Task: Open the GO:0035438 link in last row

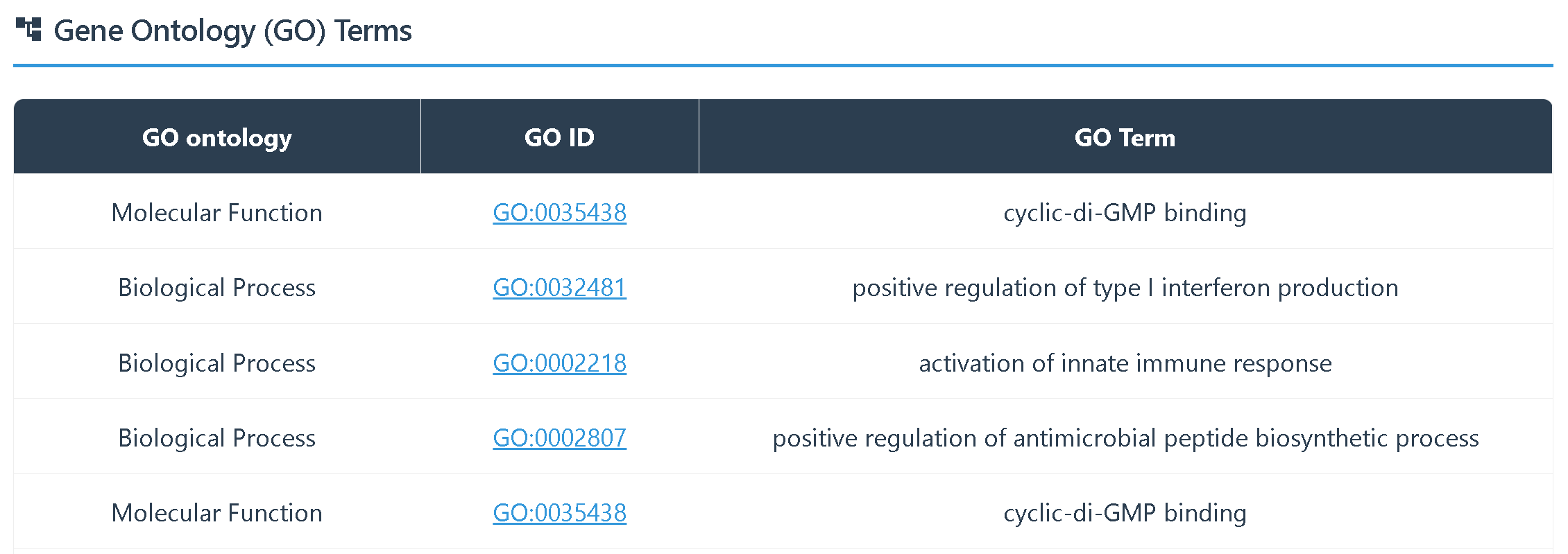Action: (559, 513)
